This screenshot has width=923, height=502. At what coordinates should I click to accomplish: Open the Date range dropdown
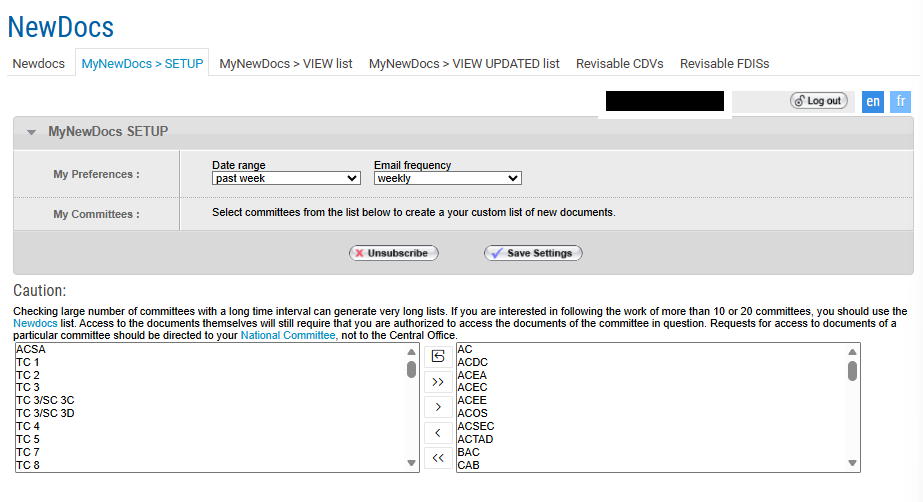(x=286, y=178)
